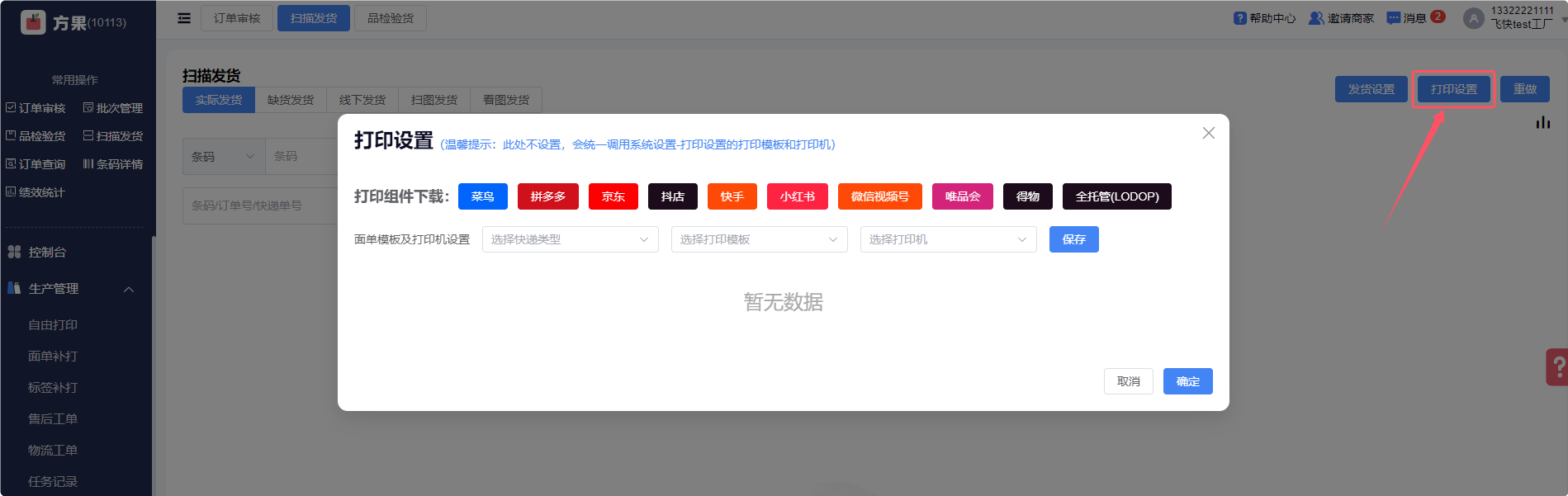
Task: Click the 打印设置 button
Action: pyautogui.click(x=1454, y=89)
